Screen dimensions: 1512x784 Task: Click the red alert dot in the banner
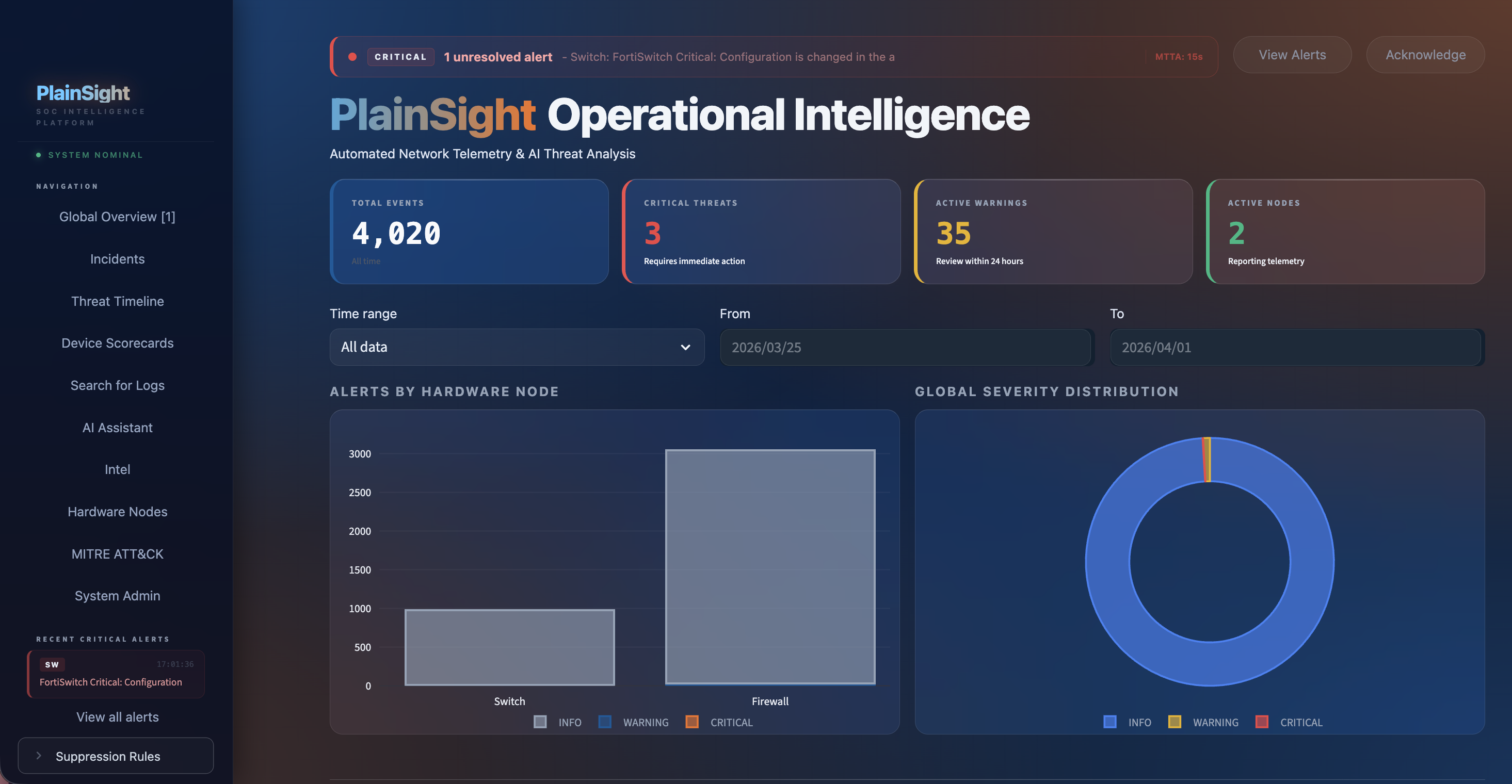(353, 56)
